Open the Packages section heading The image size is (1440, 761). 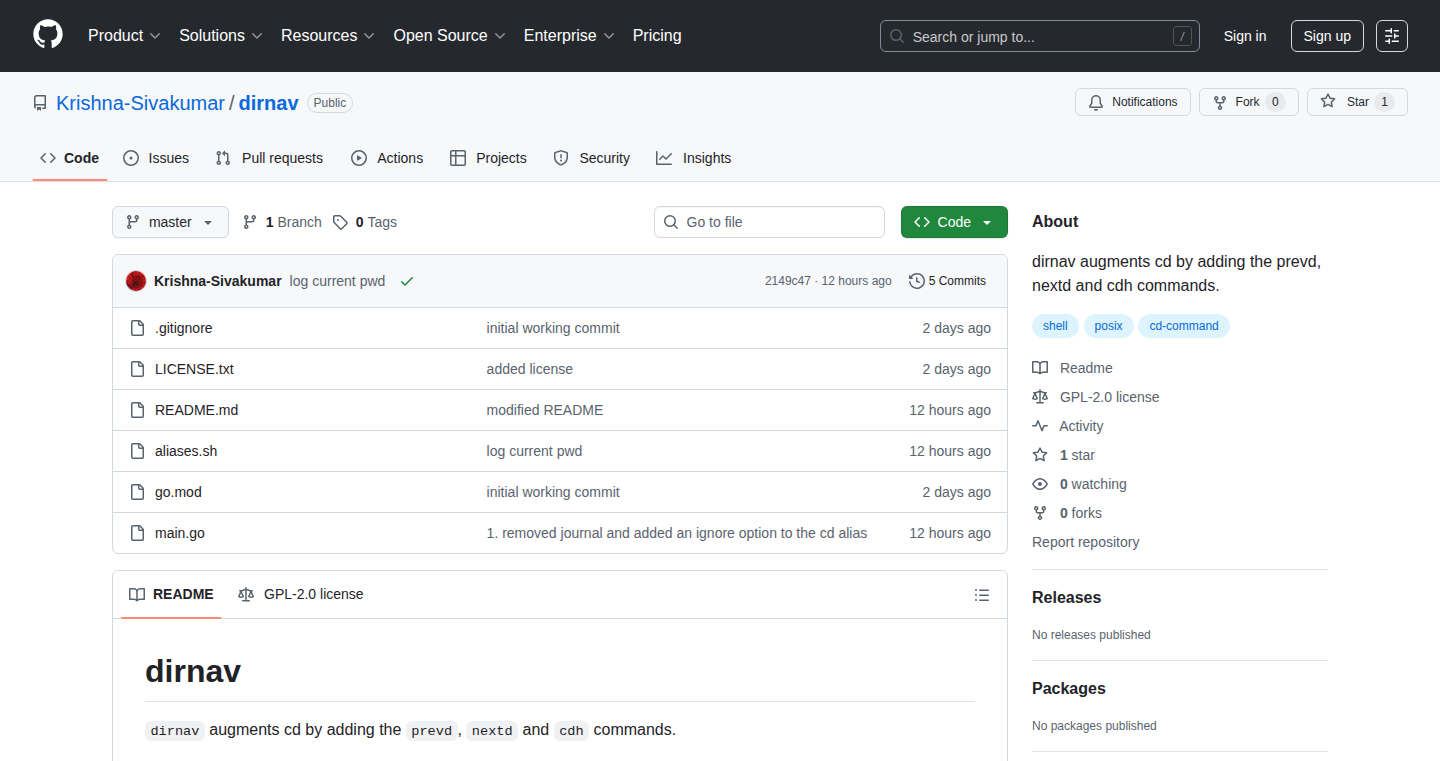[x=1069, y=688]
